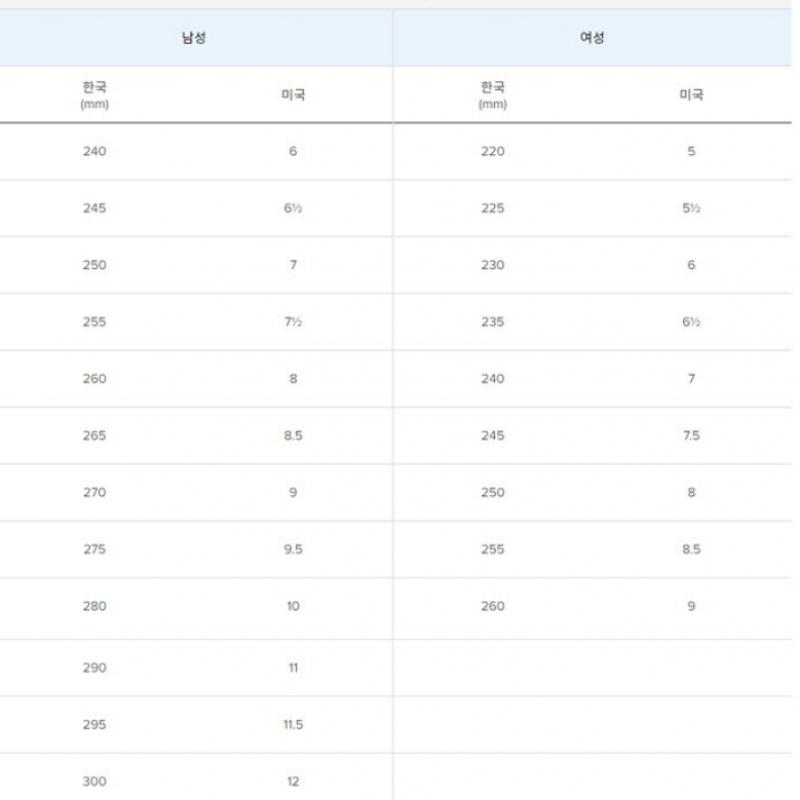The image size is (800, 800).
Task: Select men's US size 11.5 cell
Action: [293, 725]
